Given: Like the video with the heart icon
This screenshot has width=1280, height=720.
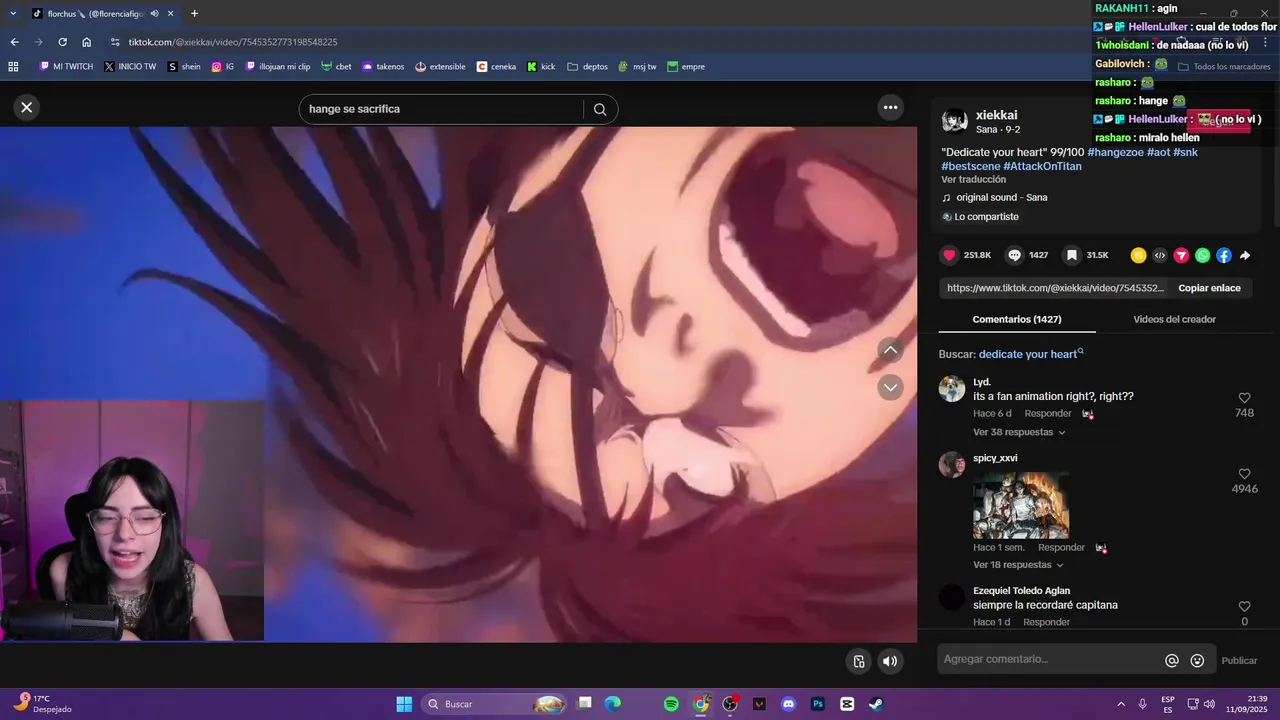Looking at the screenshot, I should (x=950, y=255).
